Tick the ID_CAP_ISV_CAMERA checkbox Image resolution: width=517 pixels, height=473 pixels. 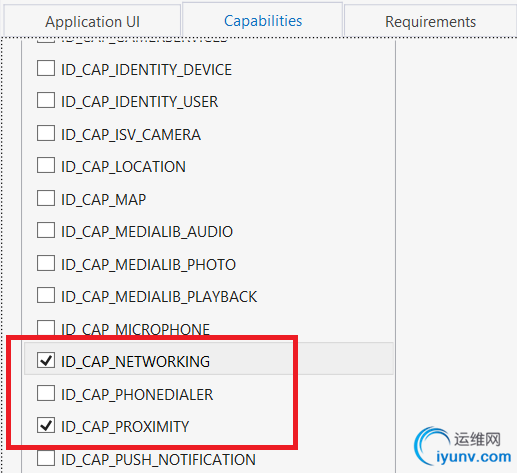pyautogui.click(x=46, y=134)
